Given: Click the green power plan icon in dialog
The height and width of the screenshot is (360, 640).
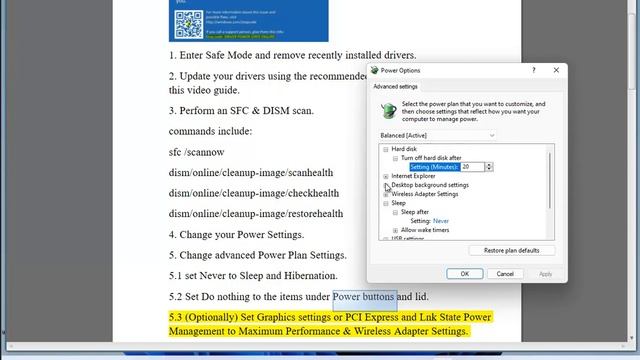Looking at the screenshot, I should click(x=389, y=111).
